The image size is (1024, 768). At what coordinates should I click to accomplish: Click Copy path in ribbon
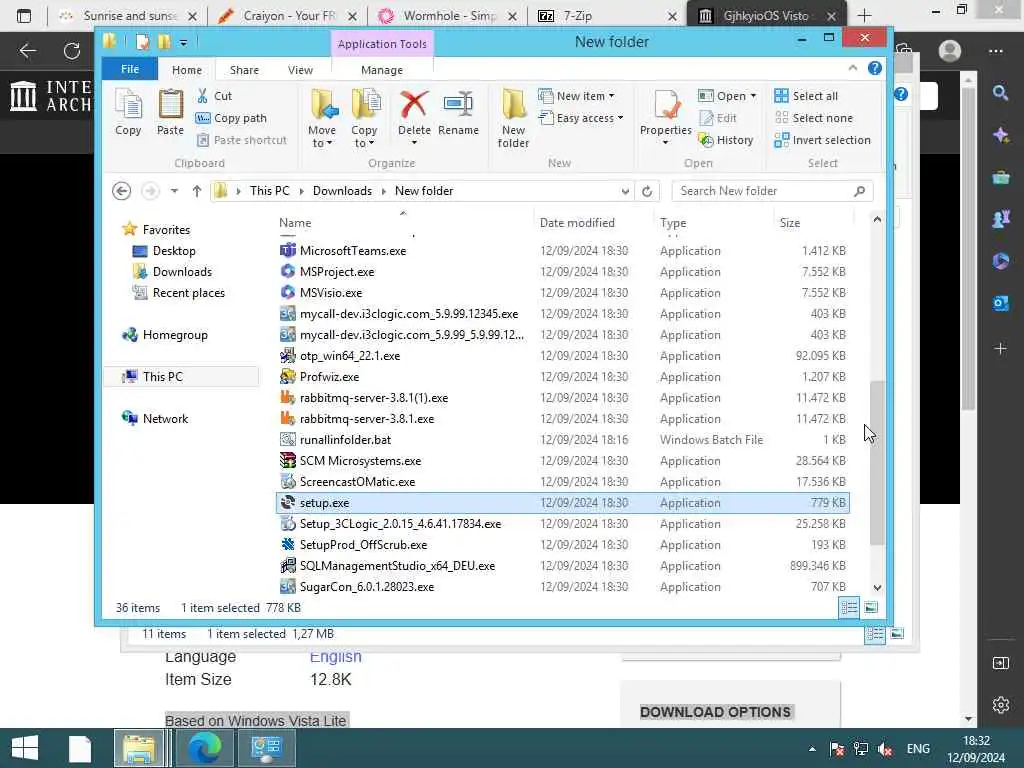(231, 118)
